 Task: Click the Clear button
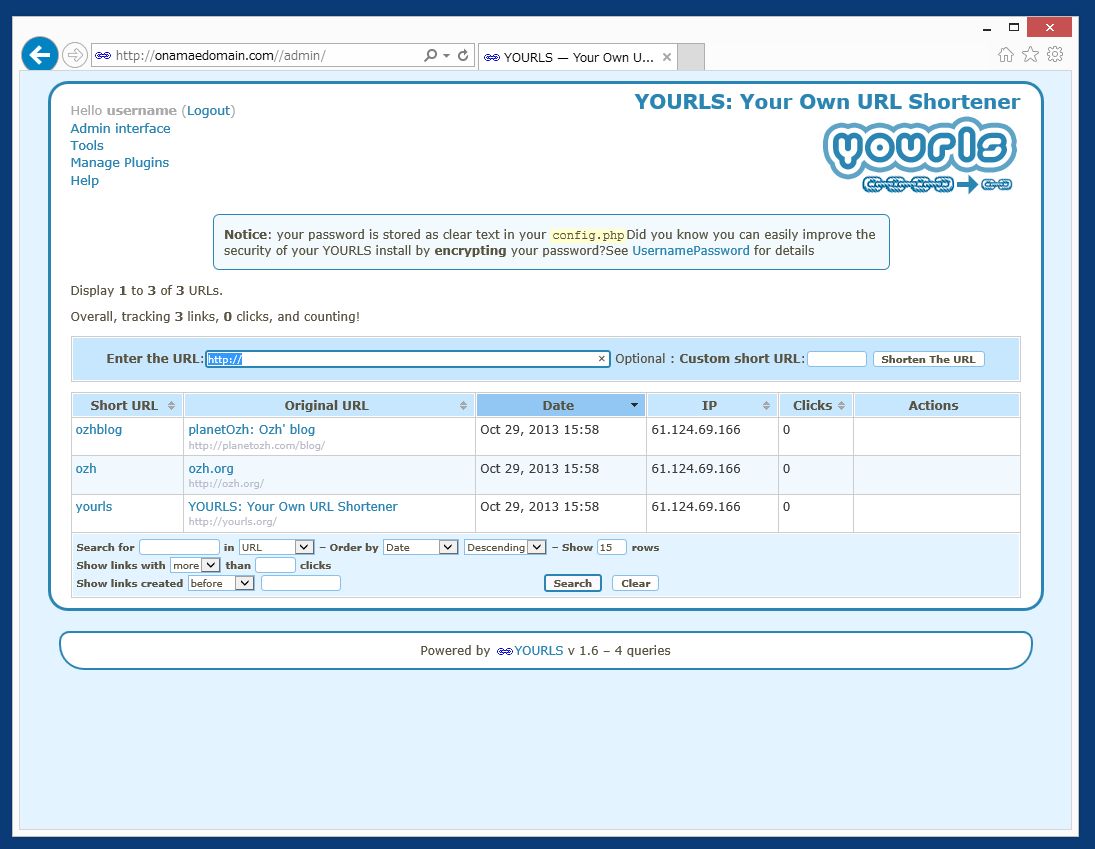(635, 584)
